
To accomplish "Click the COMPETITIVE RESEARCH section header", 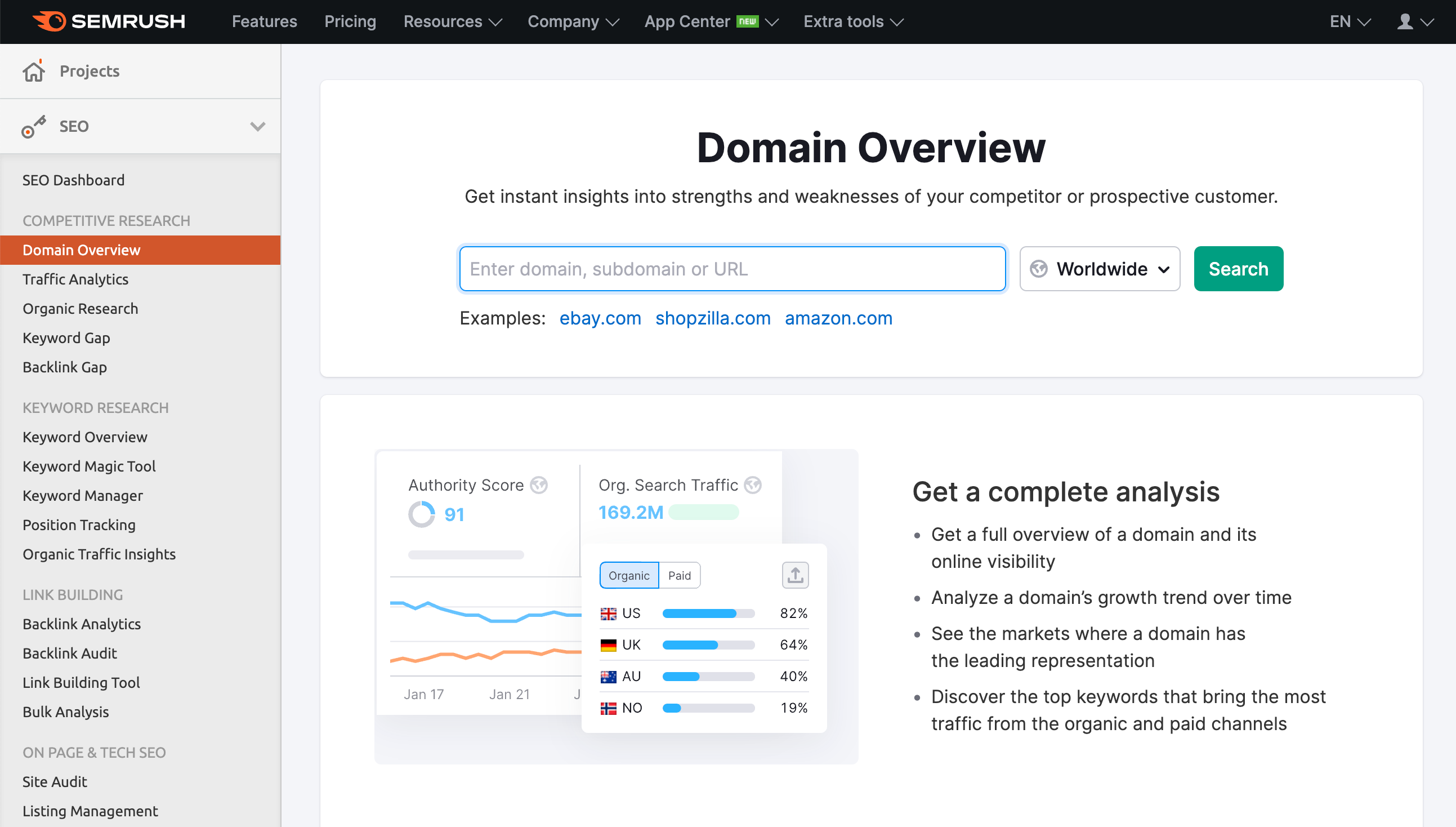I will click(107, 221).
